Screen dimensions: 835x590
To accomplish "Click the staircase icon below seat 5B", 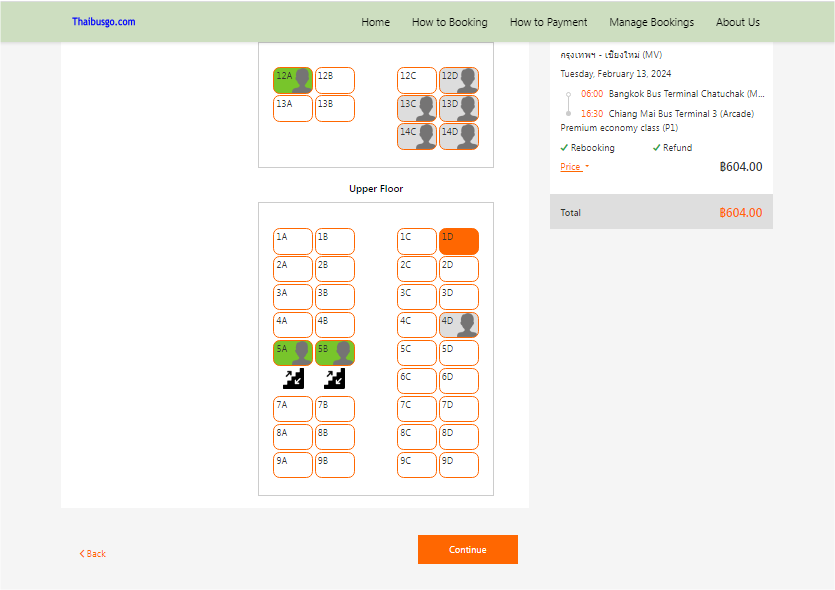I will tap(335, 378).
